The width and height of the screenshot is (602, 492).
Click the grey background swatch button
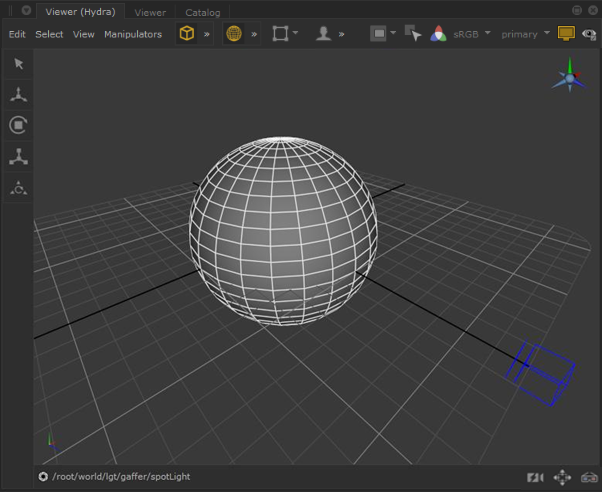(379, 34)
